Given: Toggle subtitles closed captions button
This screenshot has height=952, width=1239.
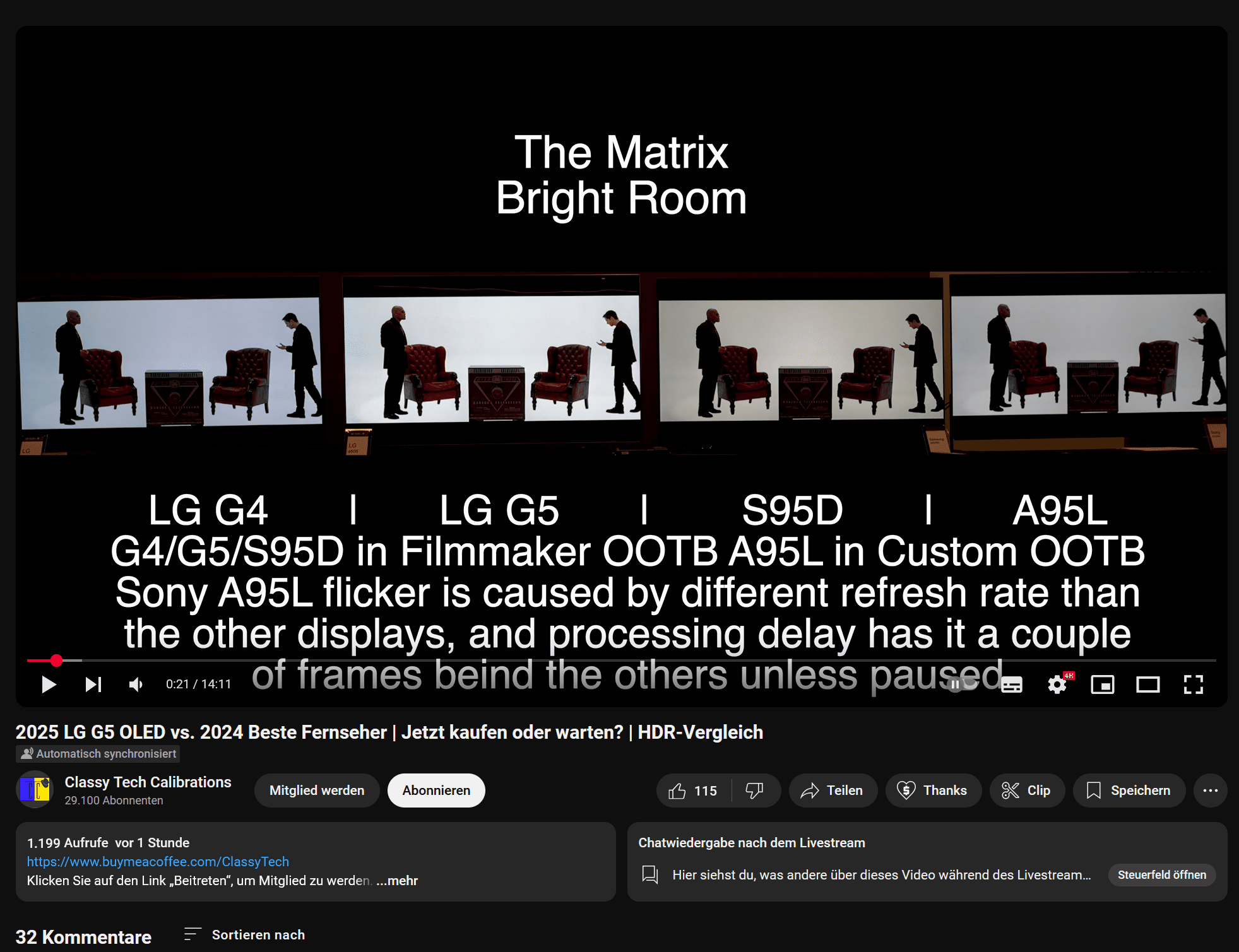Looking at the screenshot, I should (1012, 685).
